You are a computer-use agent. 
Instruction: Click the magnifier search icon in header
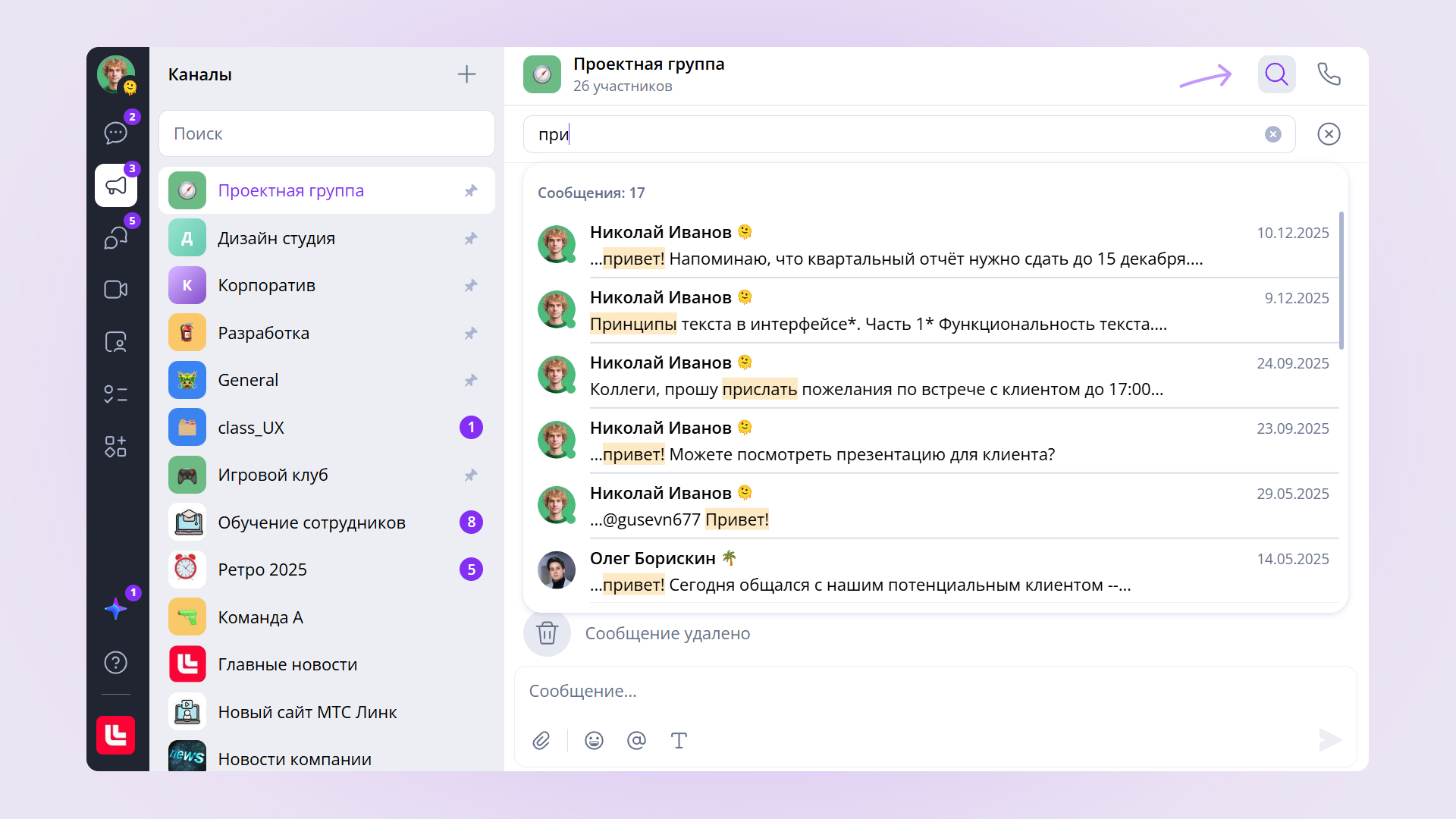click(x=1276, y=74)
